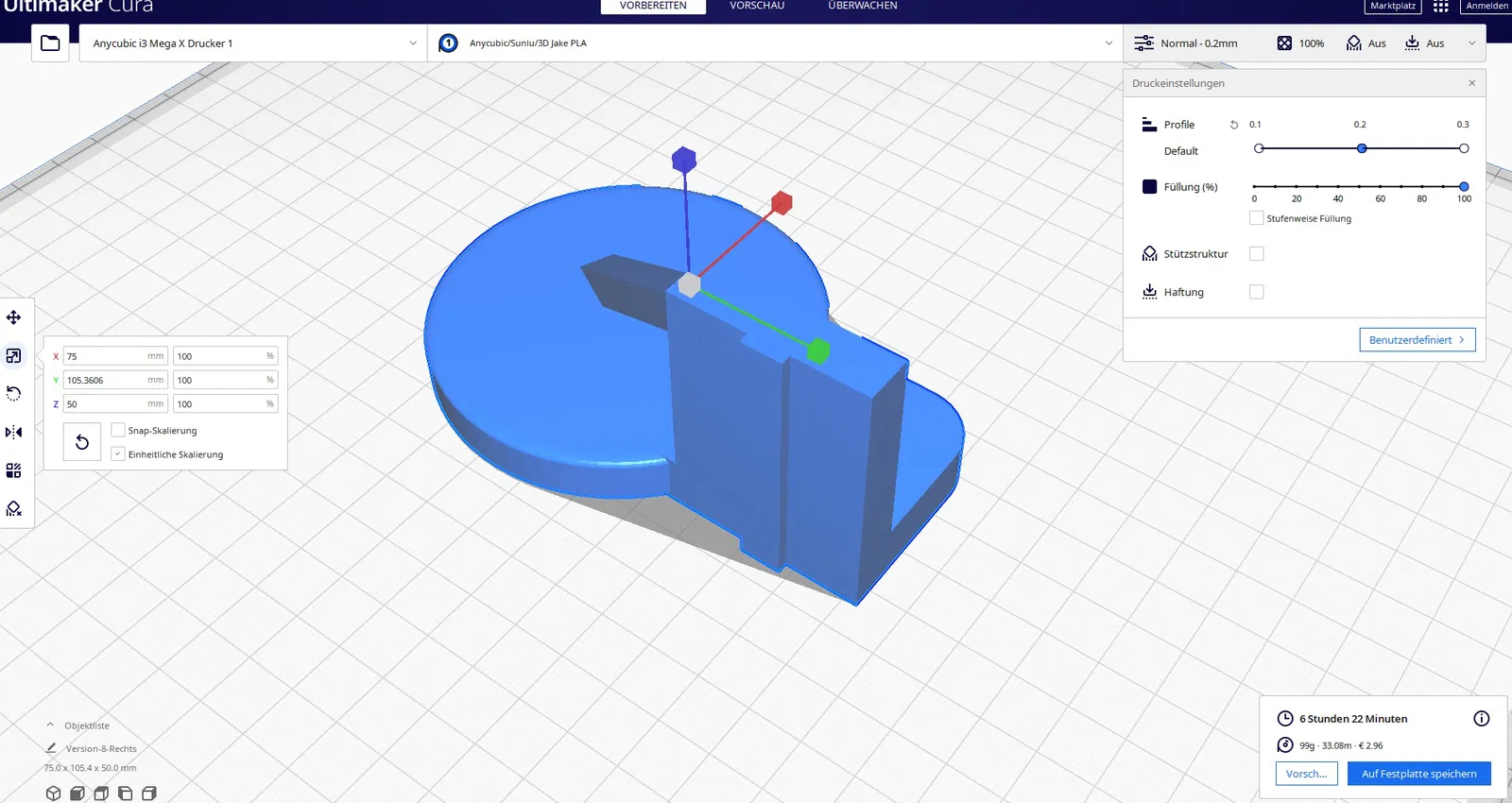Screen dimensions: 1512x803
Task: Switch to top view cube
Action: tap(101, 794)
